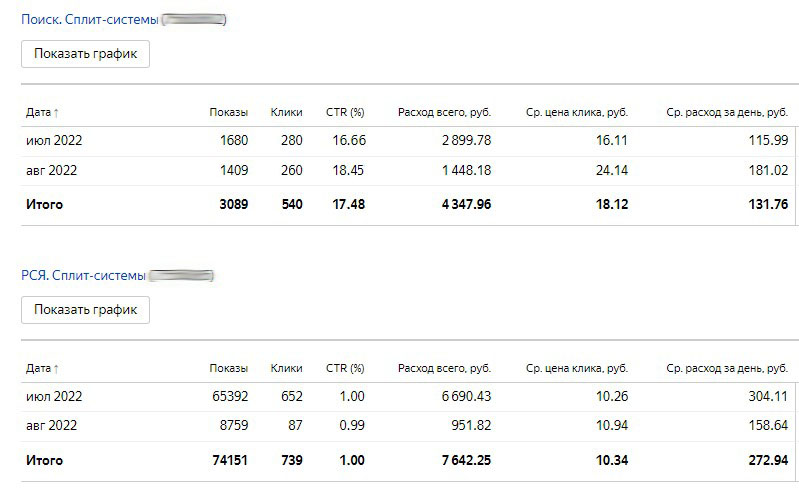The image size is (799, 499).
Task: Sort Поиск table by Показы column header
Action: tap(228, 112)
